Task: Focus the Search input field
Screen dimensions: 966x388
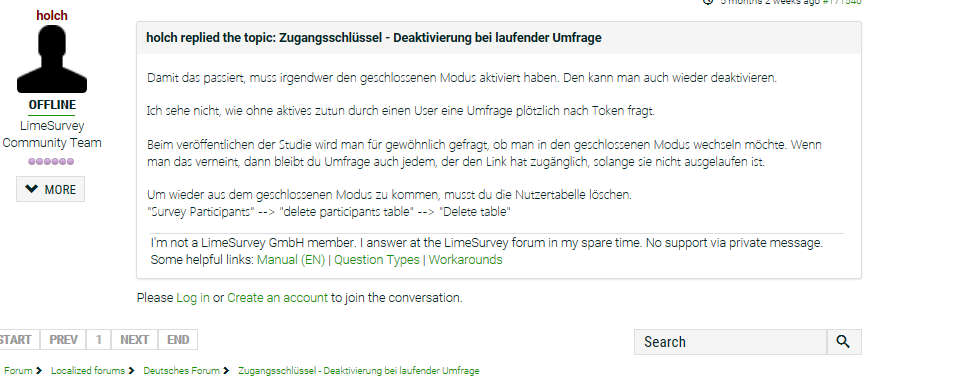Action: [x=731, y=342]
